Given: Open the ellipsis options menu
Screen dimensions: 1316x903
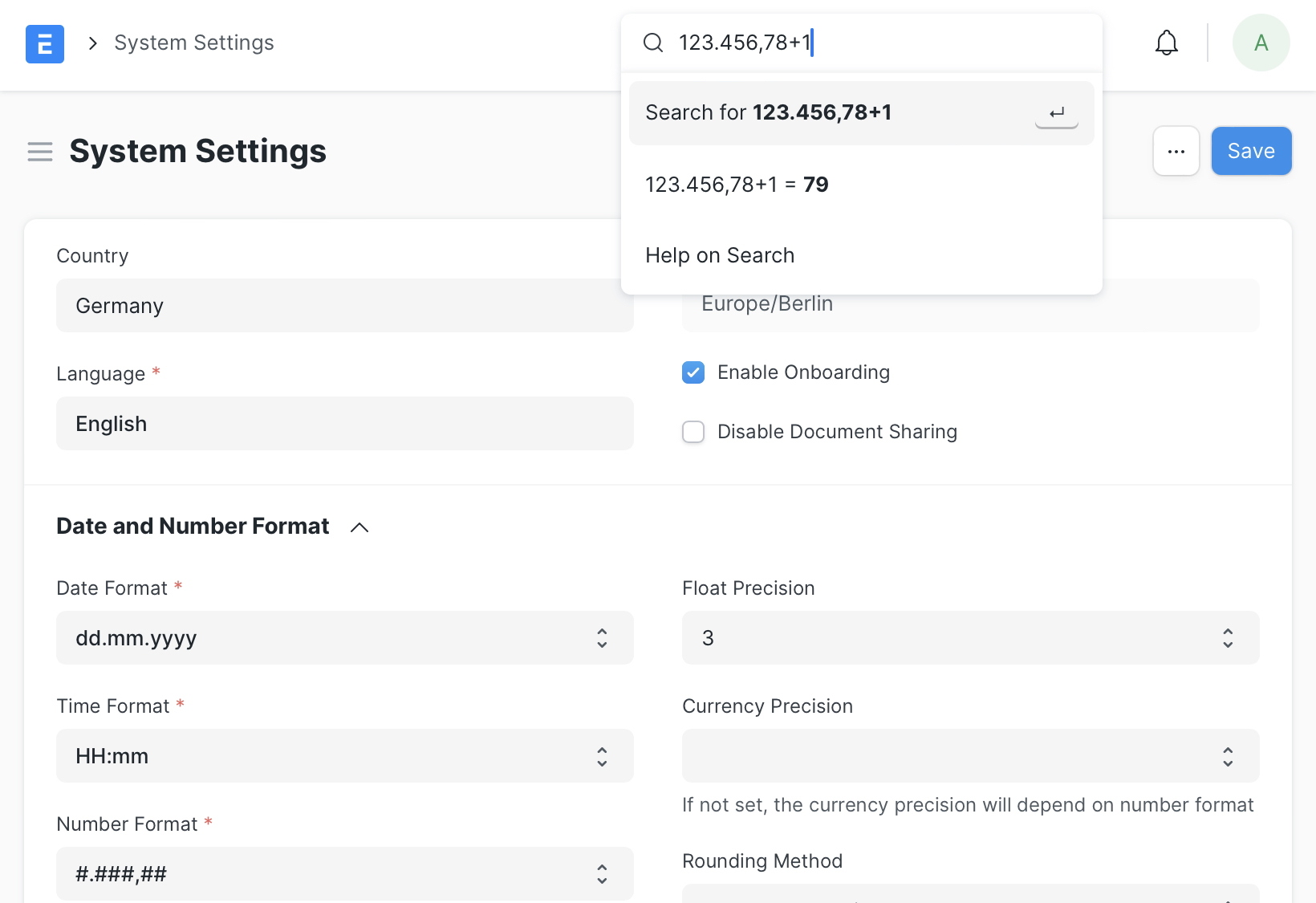Looking at the screenshot, I should (x=1176, y=151).
